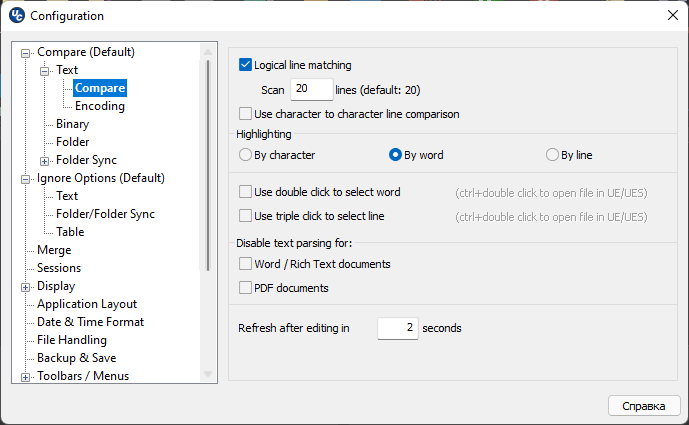Expand the Toolbars / Menus node

coord(26,377)
